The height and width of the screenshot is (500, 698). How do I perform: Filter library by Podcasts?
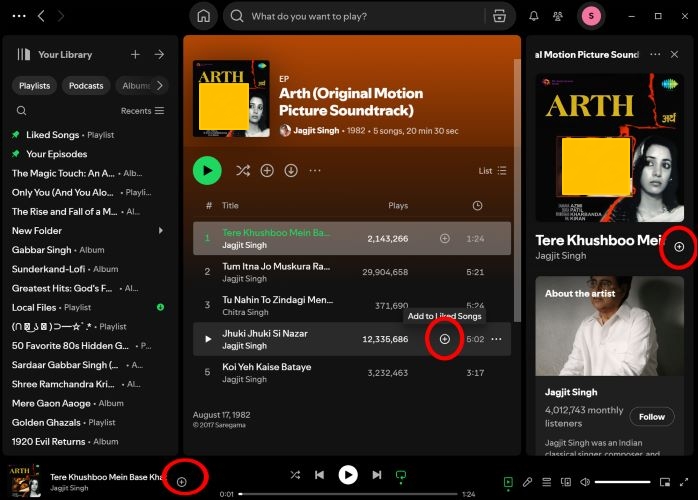[86, 85]
